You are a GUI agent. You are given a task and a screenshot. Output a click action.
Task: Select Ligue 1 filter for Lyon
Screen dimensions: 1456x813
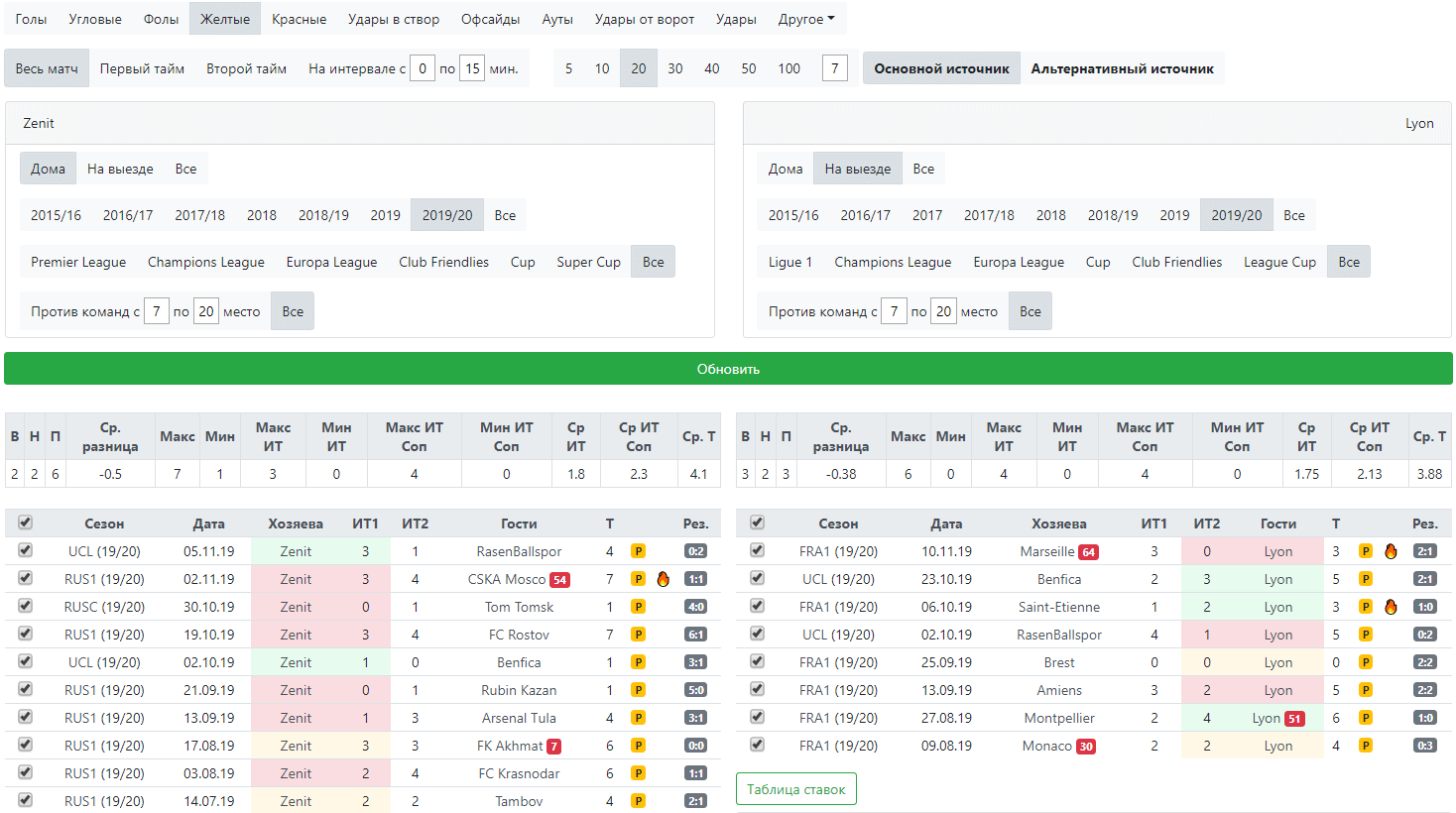(790, 262)
